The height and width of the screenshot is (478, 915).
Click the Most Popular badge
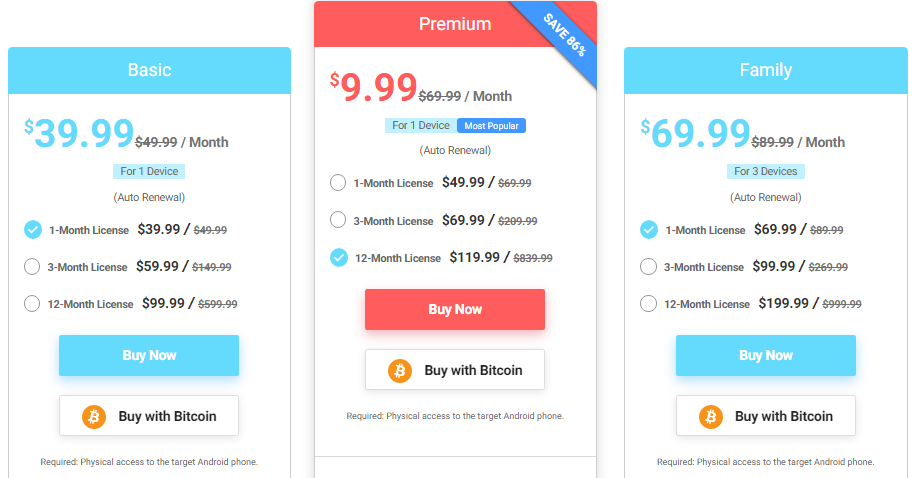491,125
